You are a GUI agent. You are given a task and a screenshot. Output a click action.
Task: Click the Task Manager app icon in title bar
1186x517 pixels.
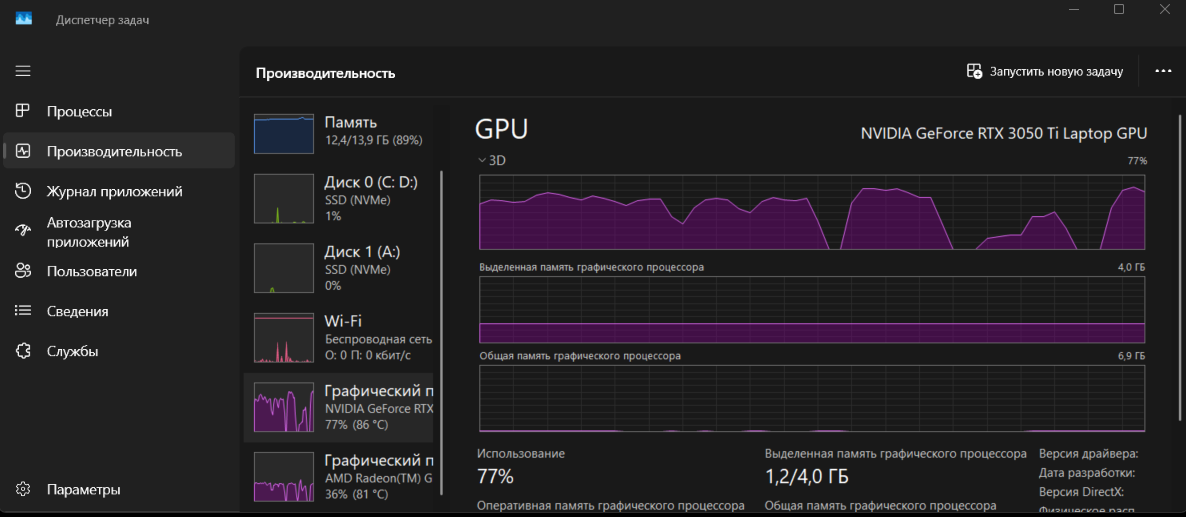[x=23, y=20]
